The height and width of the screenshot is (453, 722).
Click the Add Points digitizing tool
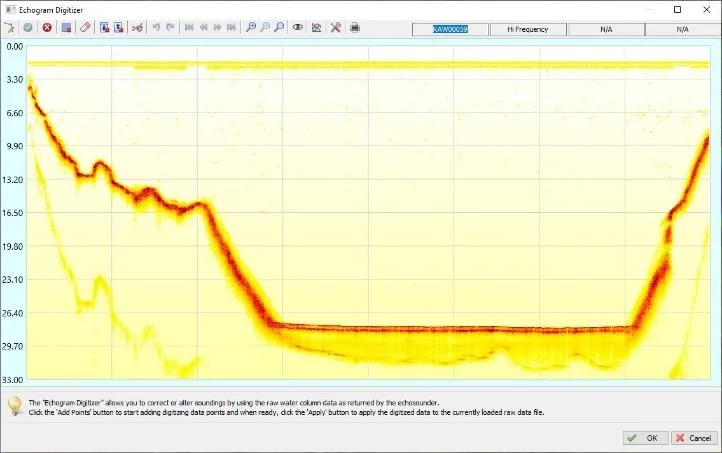[9, 28]
